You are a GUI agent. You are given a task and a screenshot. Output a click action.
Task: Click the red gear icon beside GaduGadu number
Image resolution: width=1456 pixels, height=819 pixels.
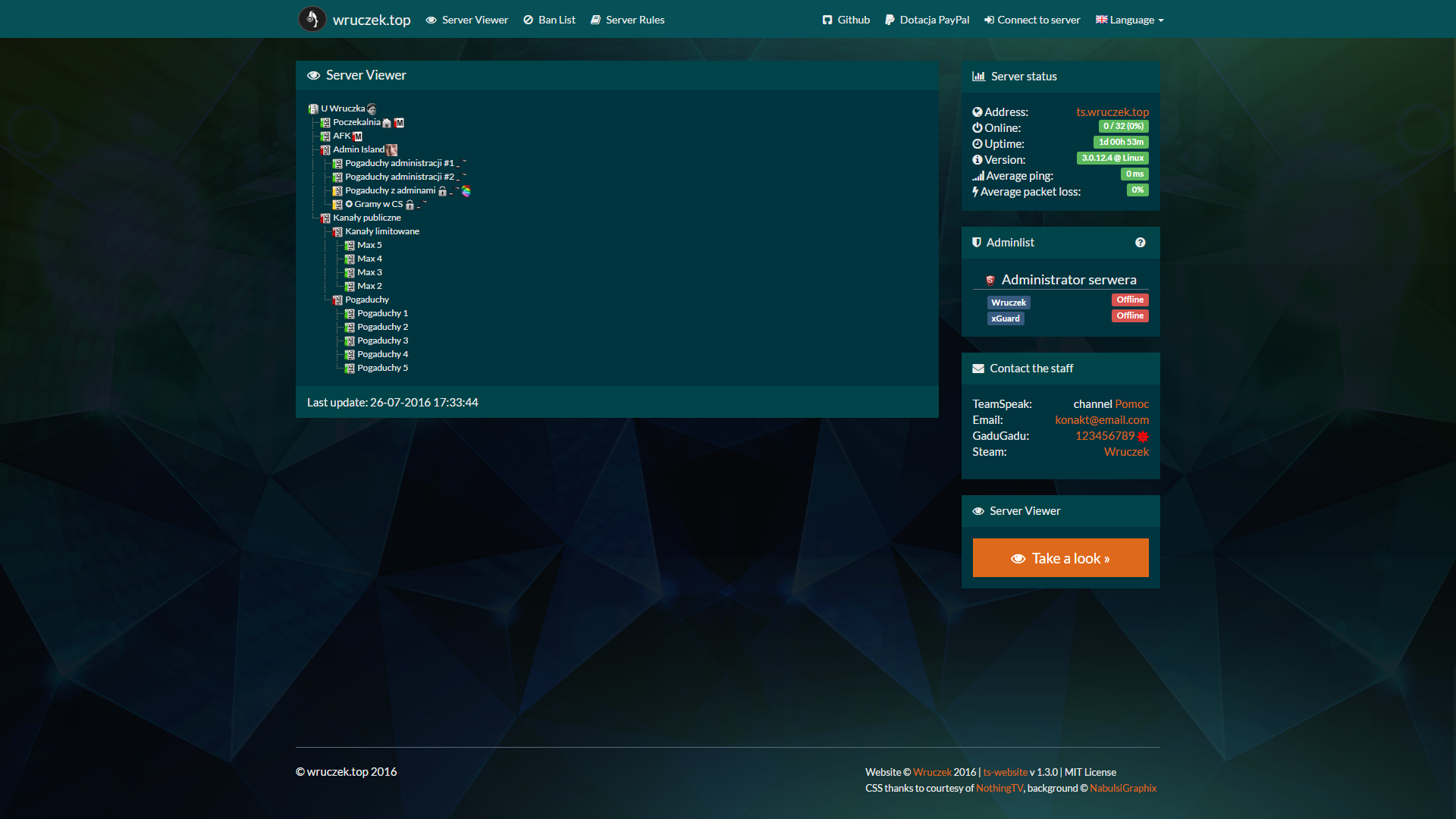click(x=1143, y=436)
